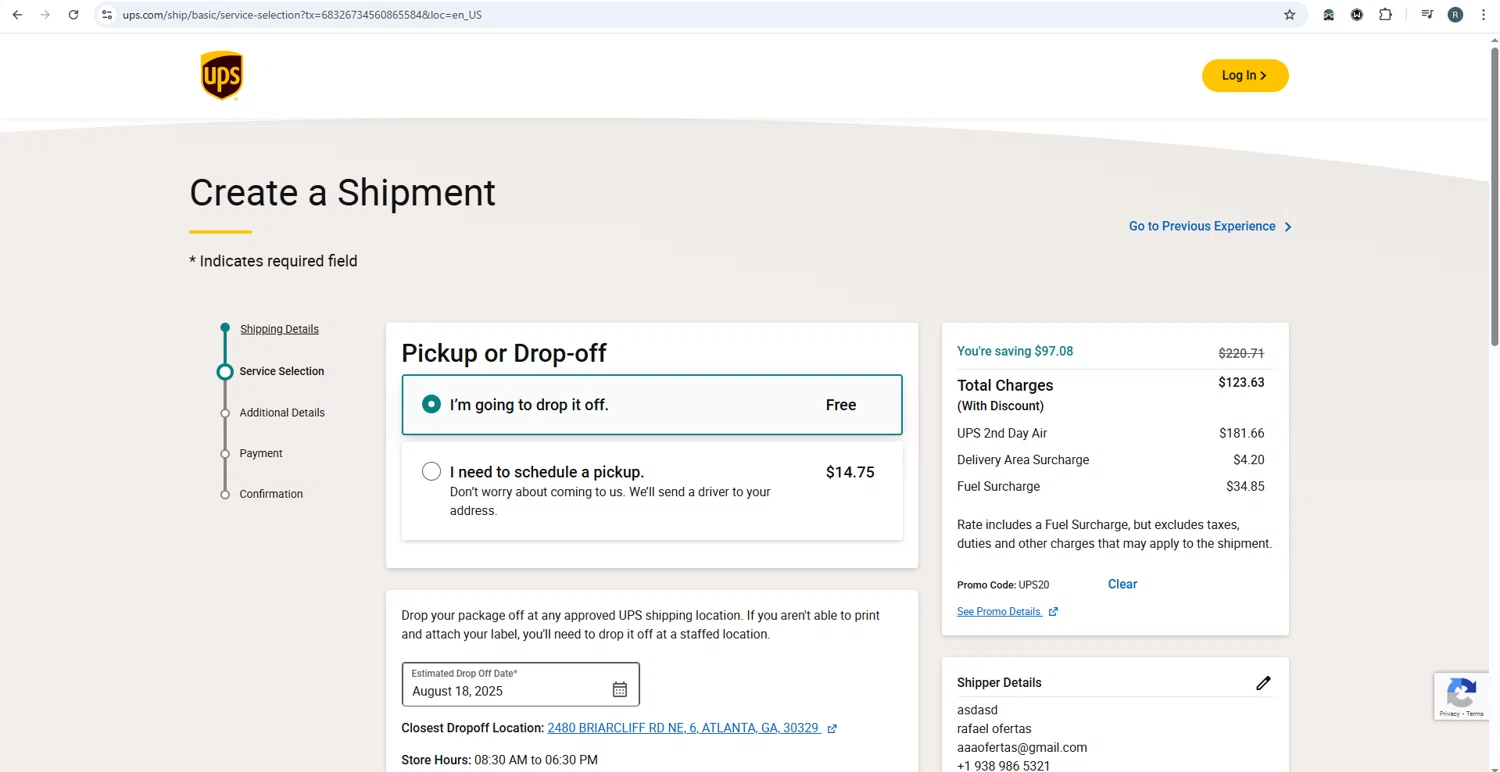Open Go to Previous Experience link
The height and width of the screenshot is (772, 1500).
click(1202, 227)
